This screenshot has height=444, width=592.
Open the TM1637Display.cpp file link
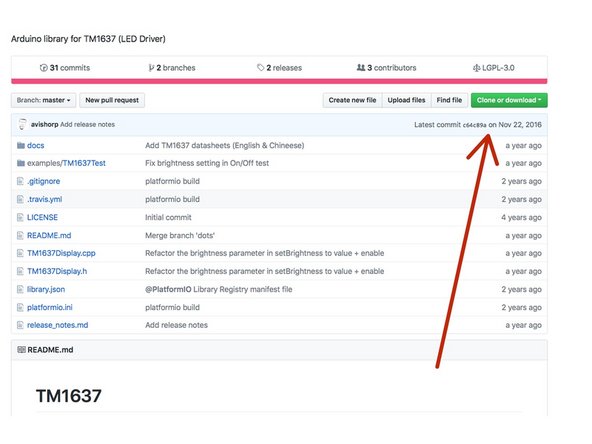click(61, 253)
